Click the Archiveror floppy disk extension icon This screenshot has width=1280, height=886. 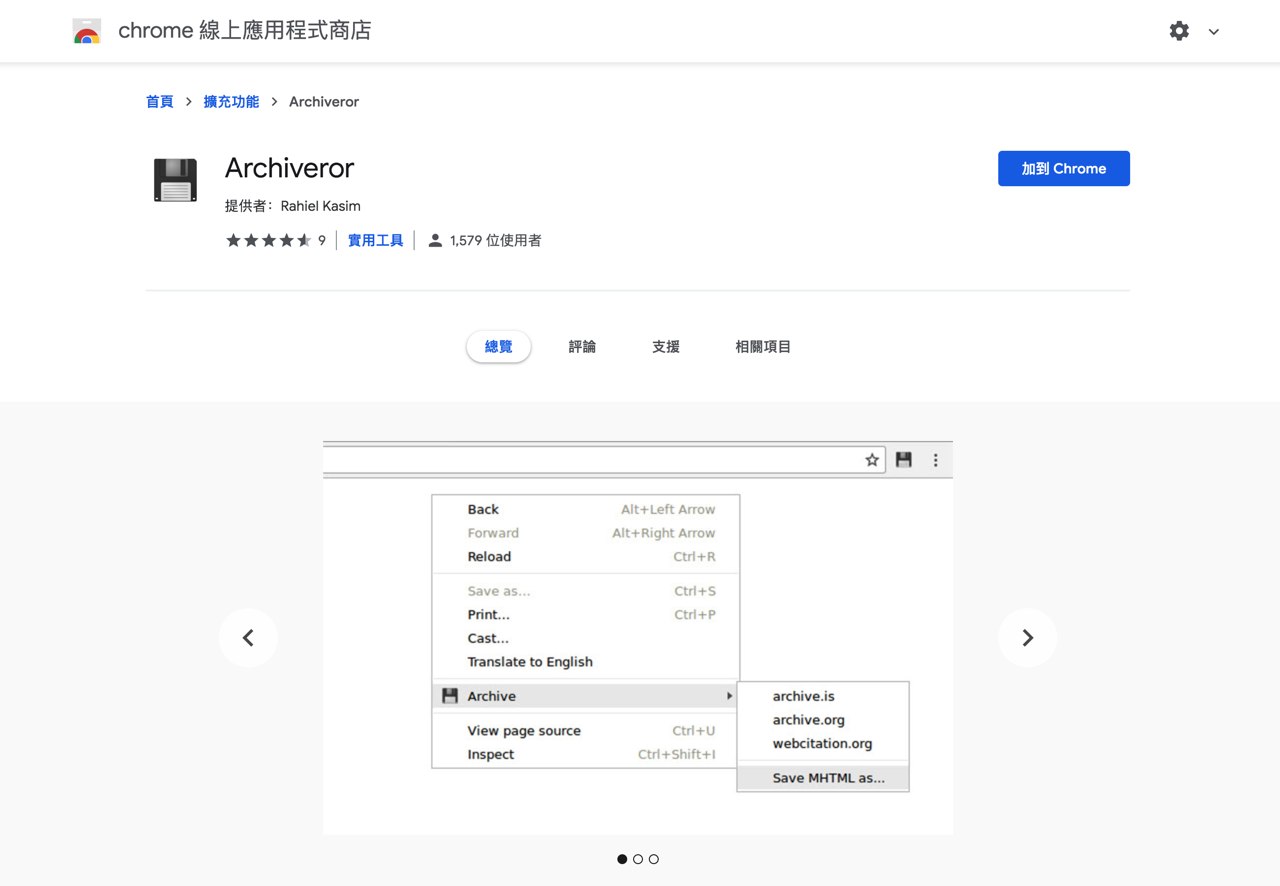tap(175, 180)
